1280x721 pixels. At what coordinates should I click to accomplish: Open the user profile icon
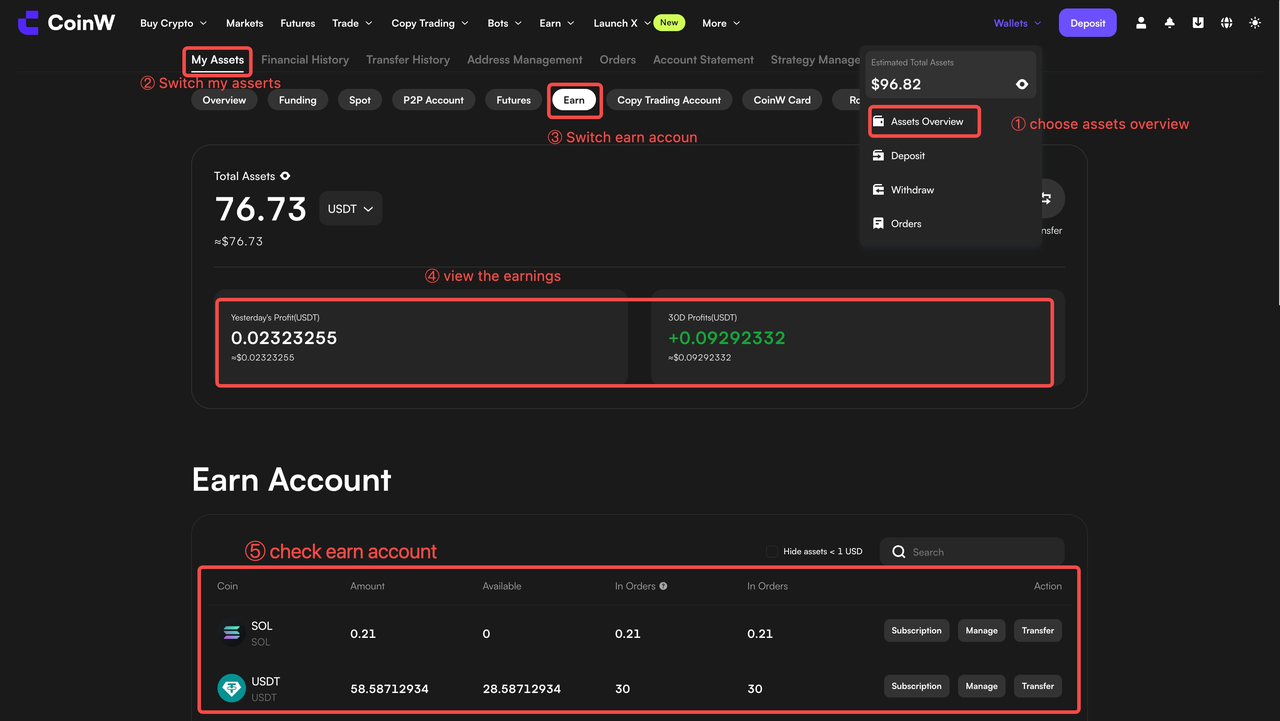coord(1141,23)
